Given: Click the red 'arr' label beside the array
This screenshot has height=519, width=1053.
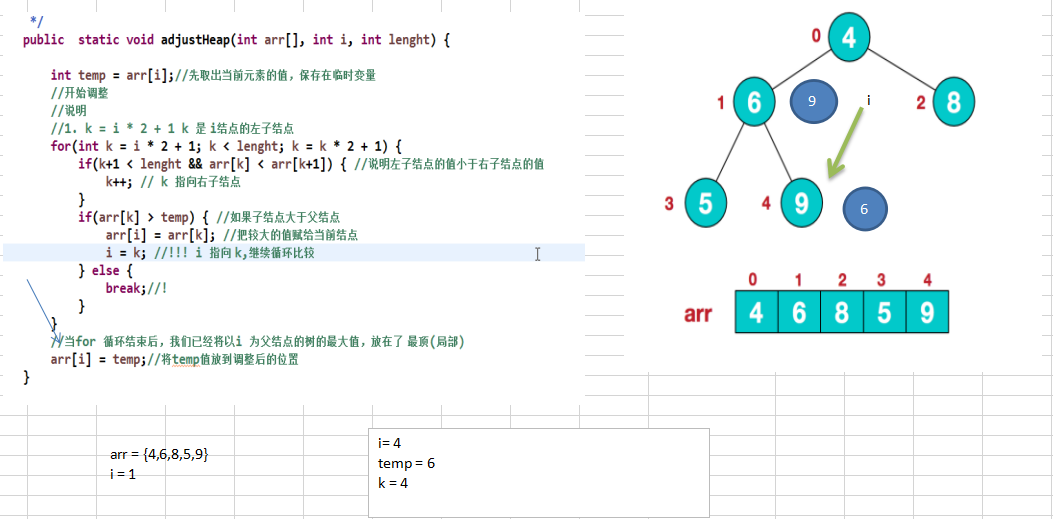Looking at the screenshot, I should 699,314.
